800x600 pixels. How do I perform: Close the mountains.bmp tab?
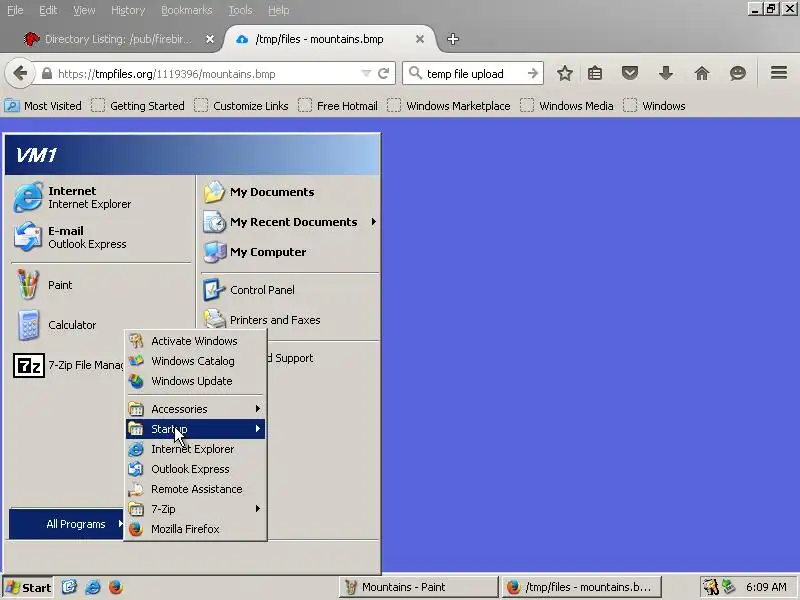tap(419, 39)
